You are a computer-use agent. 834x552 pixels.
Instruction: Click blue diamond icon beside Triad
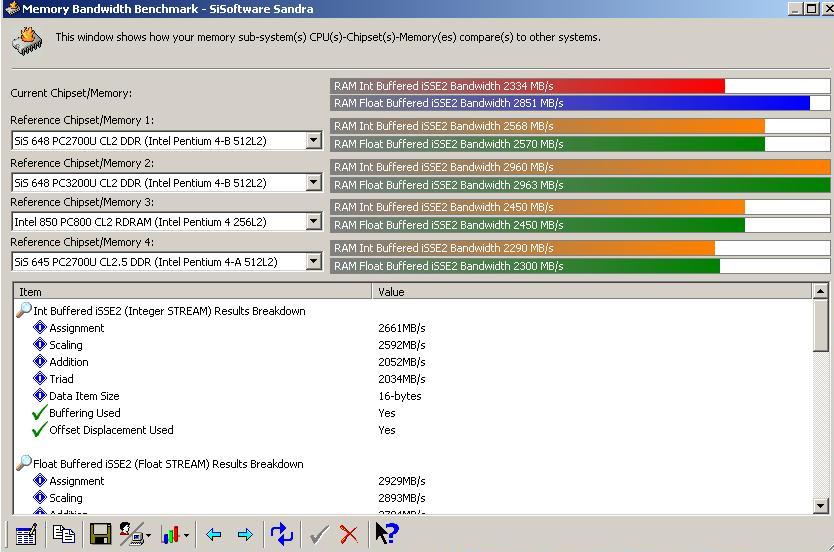(40, 379)
